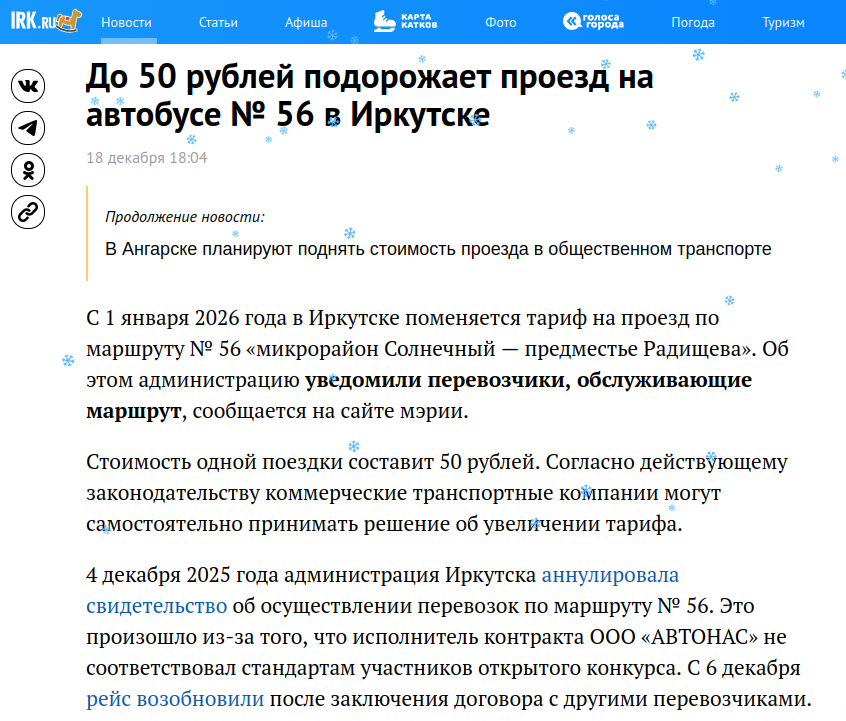Viewport: 846px width, 721px height.
Task: Share the article on VK
Action: point(28,86)
